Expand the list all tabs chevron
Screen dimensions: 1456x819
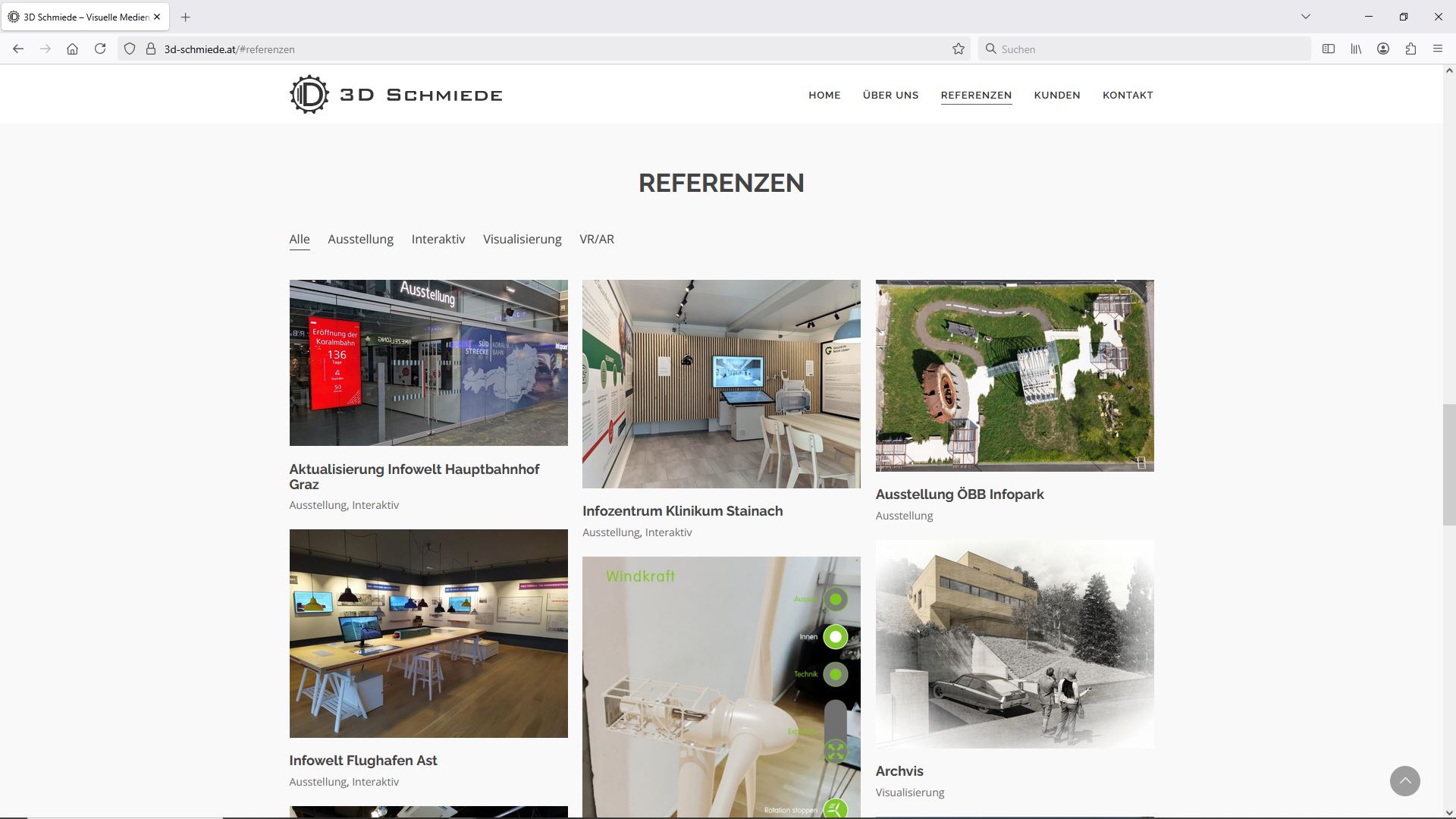(x=1306, y=17)
